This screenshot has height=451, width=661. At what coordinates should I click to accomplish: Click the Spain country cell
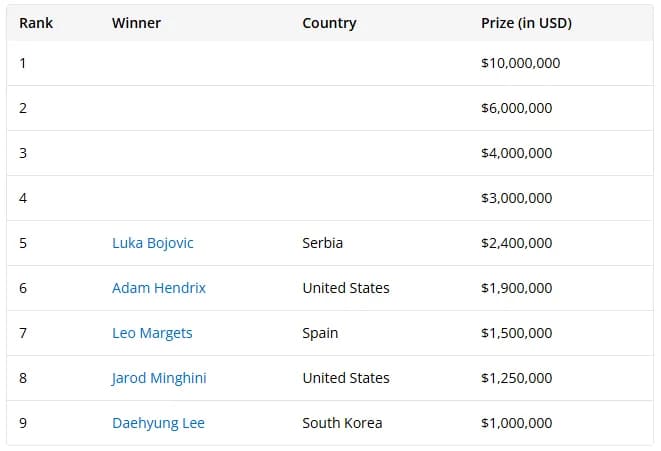(x=320, y=333)
